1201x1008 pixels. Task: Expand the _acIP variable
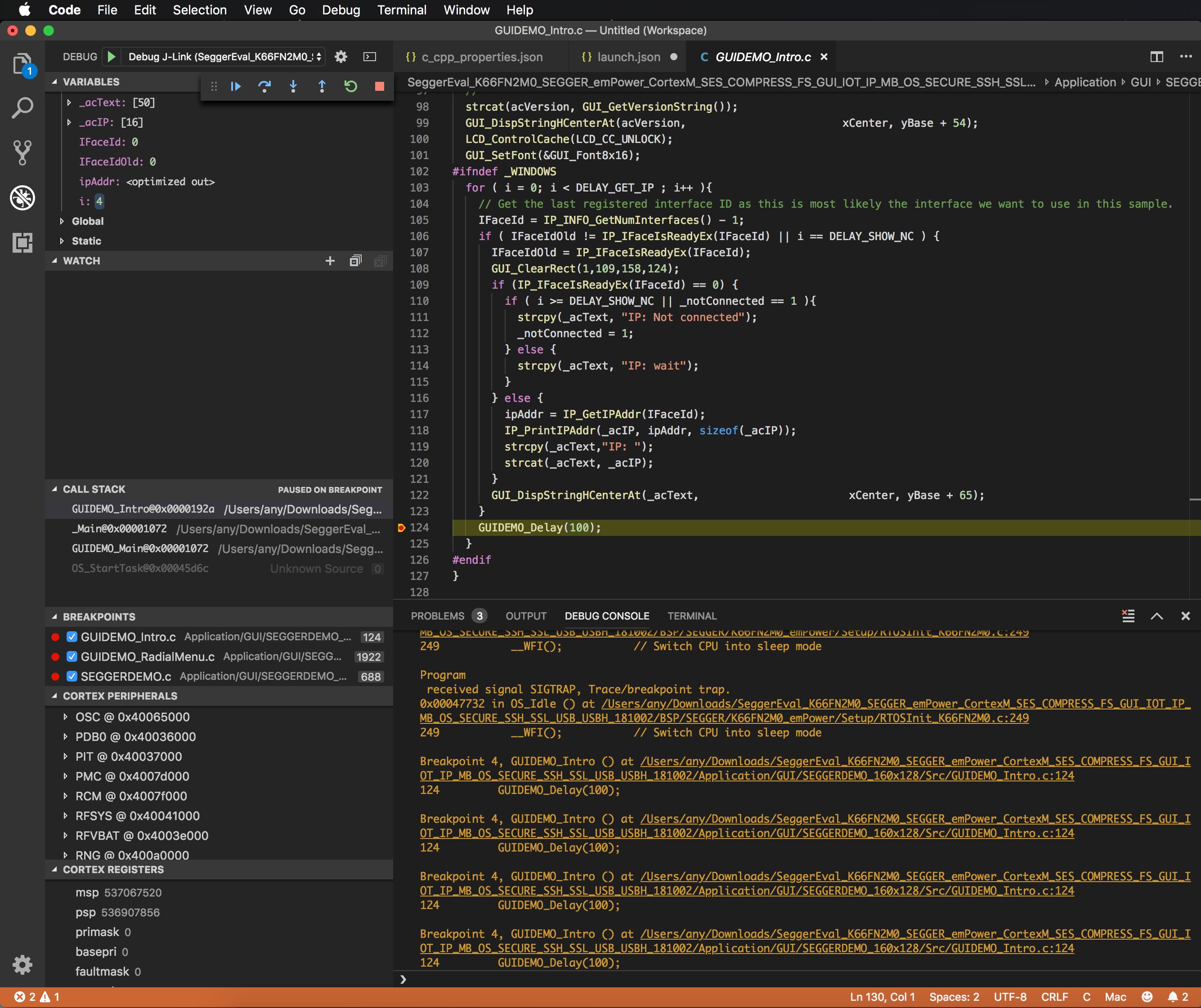point(69,122)
